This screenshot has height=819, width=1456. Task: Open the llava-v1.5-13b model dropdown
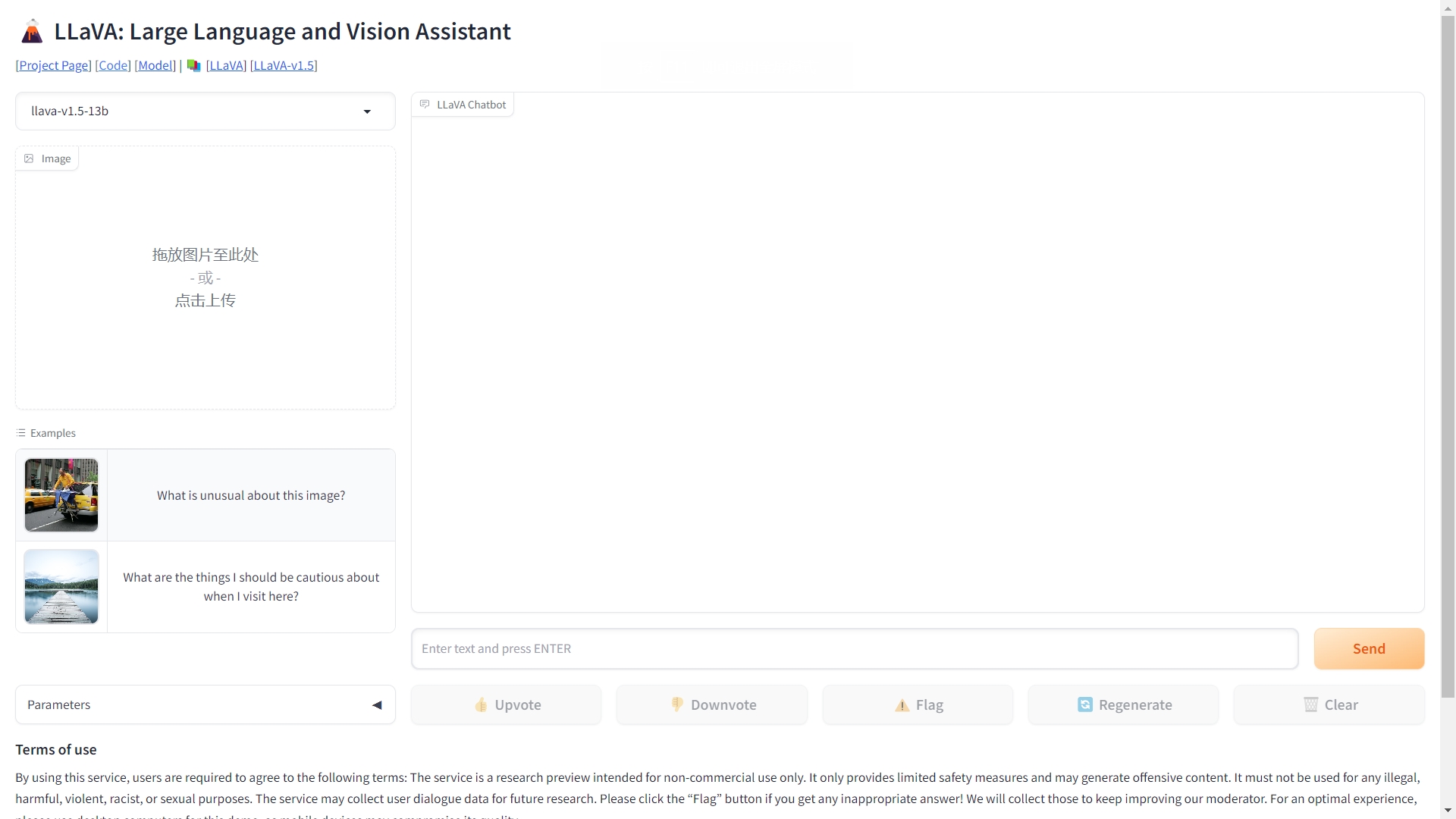[x=205, y=111]
